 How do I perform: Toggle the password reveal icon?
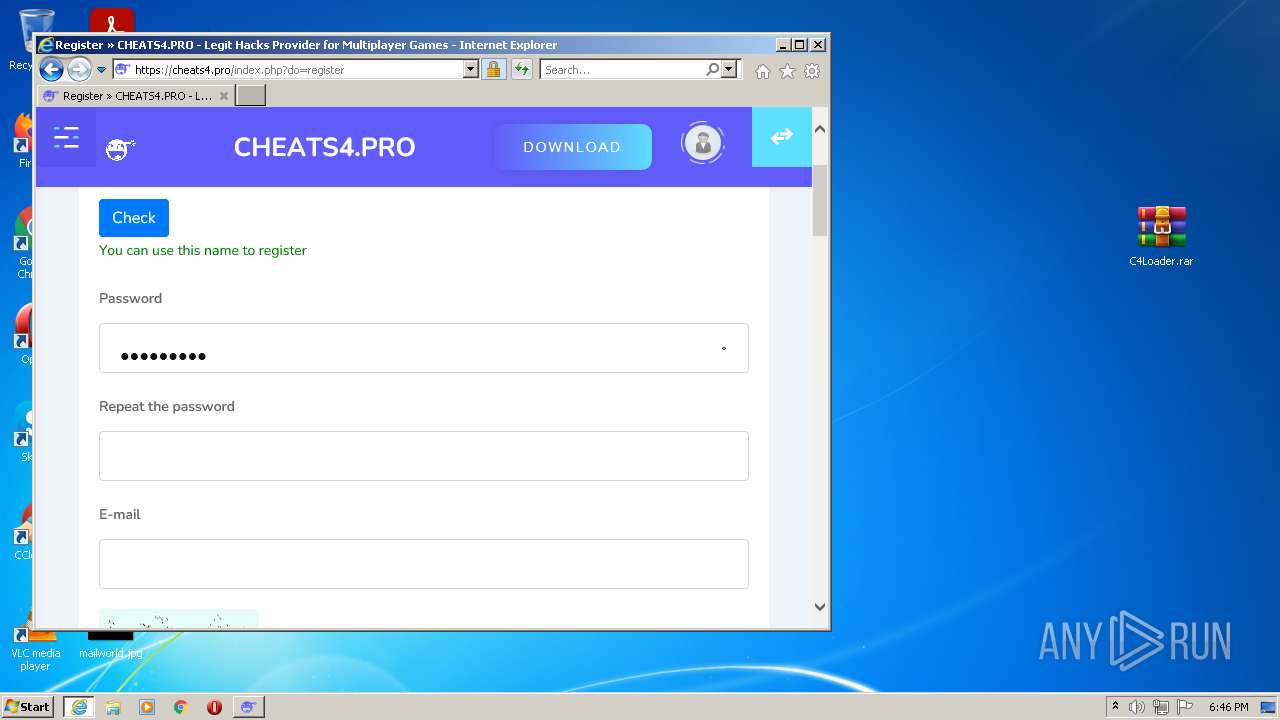pyautogui.click(x=724, y=348)
